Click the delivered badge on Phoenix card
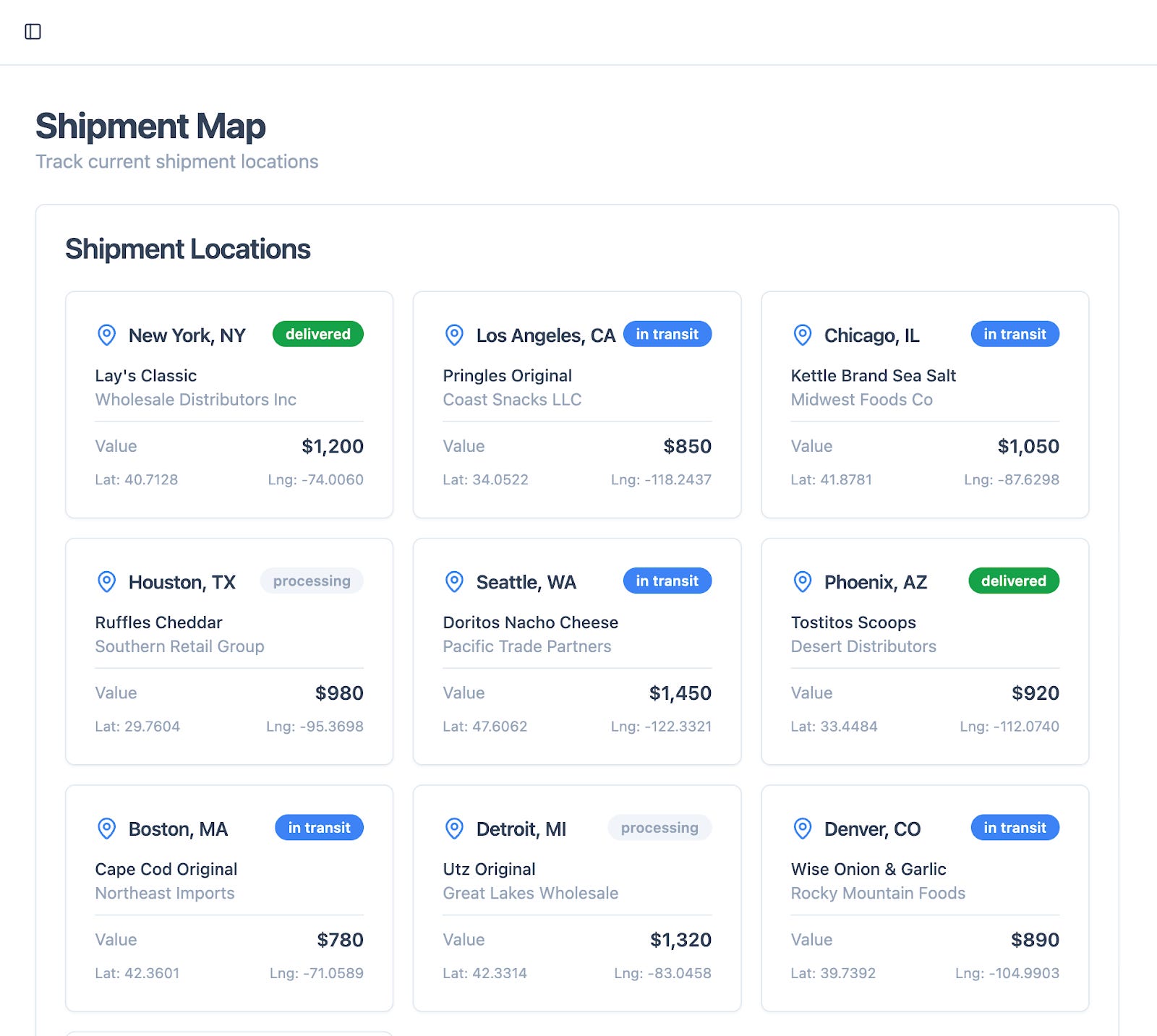 point(1014,581)
